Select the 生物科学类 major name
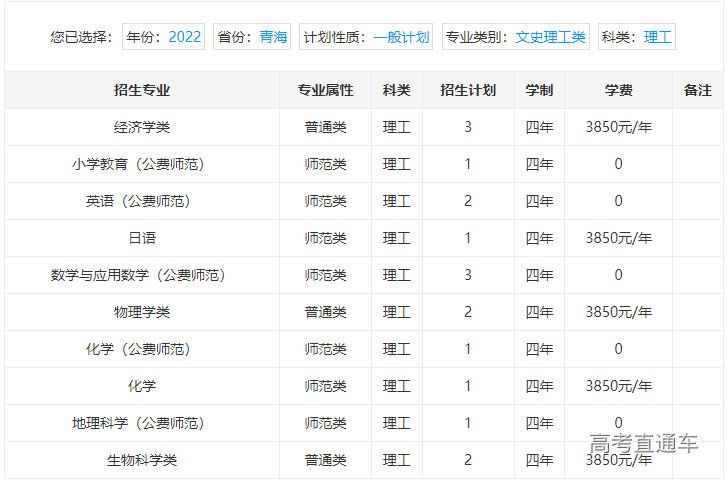Image resolution: width=727 pixels, height=483 pixels. coord(142,460)
